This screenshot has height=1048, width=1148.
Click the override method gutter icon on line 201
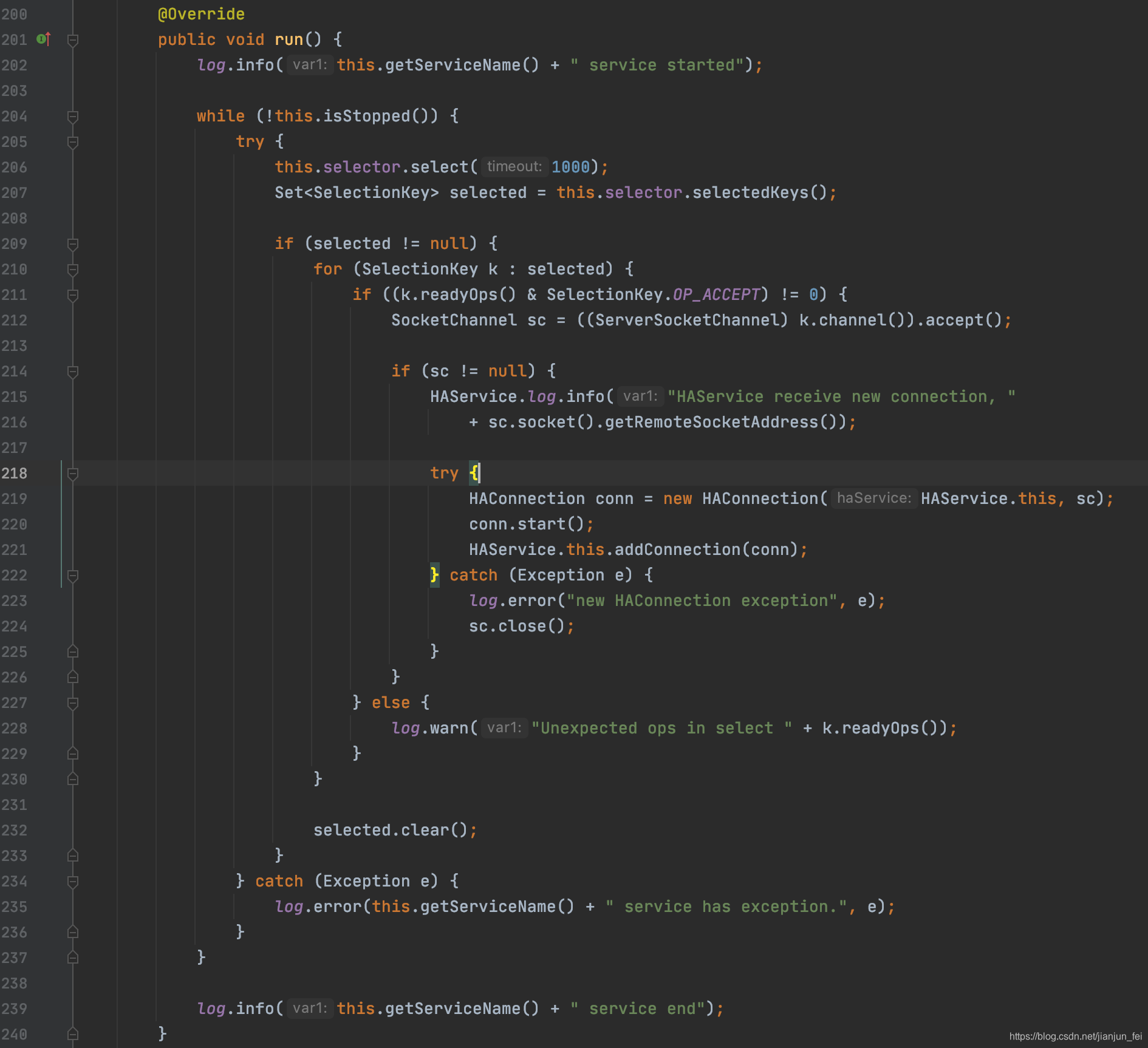pyautogui.click(x=44, y=39)
